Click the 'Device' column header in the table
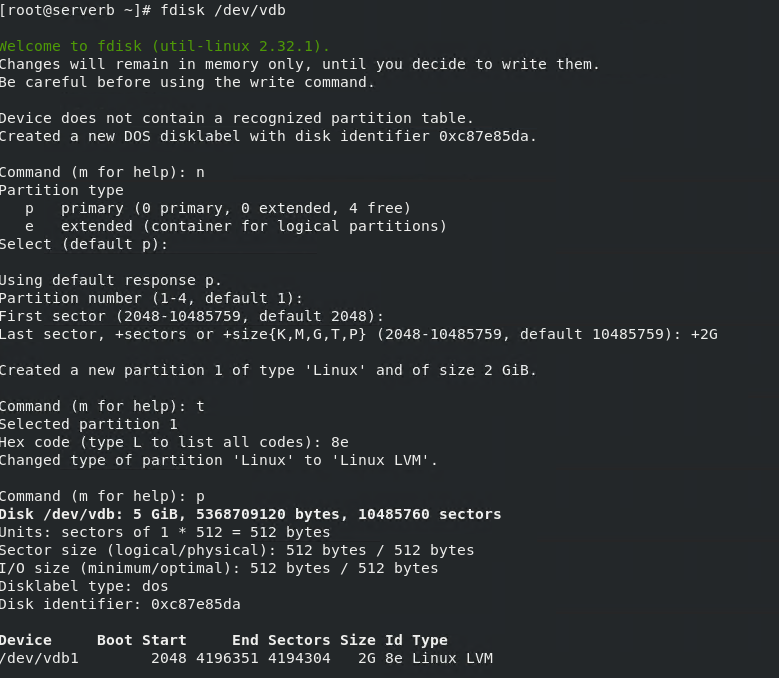Screen dimensions: 779x678 tap(26, 640)
